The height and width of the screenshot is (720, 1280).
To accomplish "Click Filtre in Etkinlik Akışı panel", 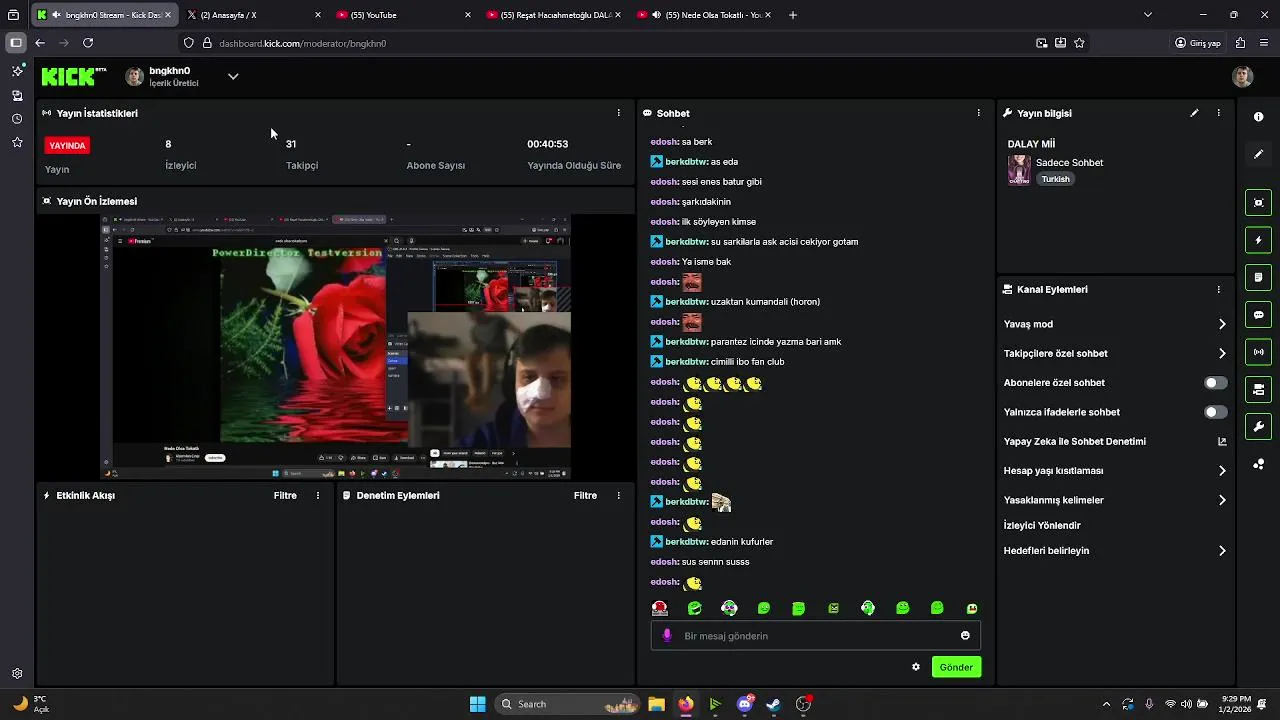I will click(285, 495).
